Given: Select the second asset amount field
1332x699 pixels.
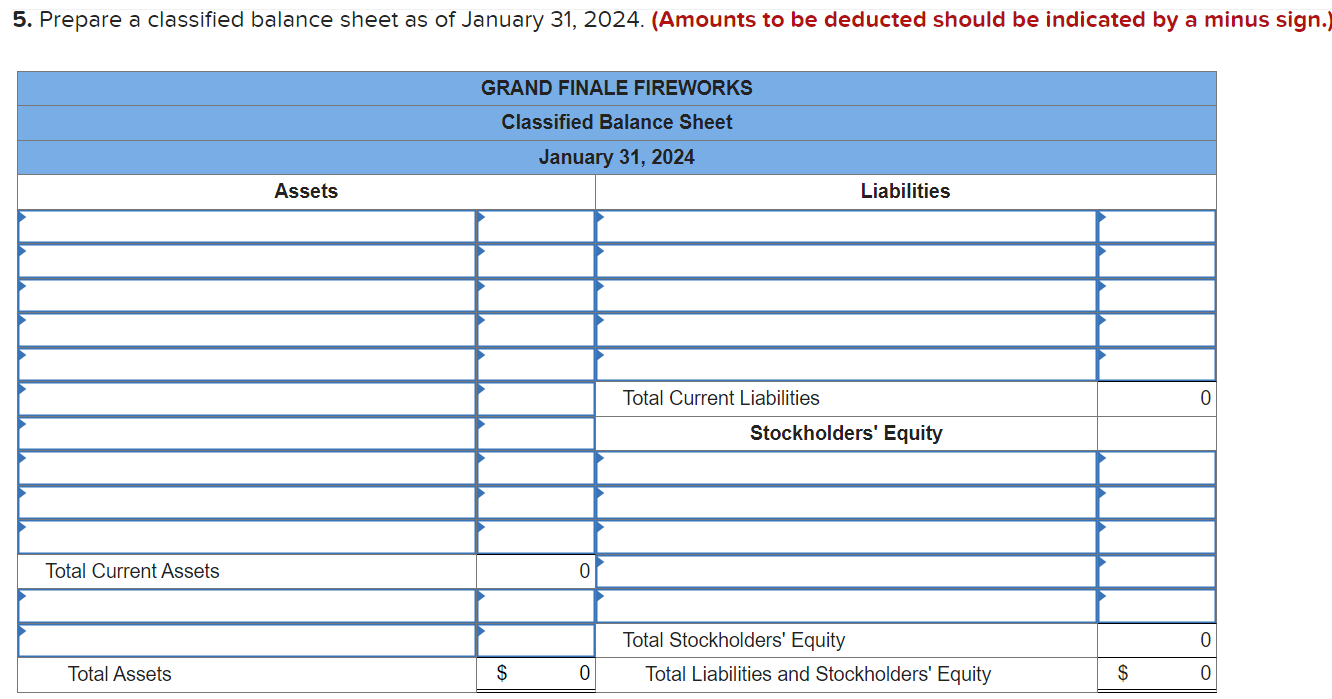Looking at the screenshot, I should coord(536,261).
